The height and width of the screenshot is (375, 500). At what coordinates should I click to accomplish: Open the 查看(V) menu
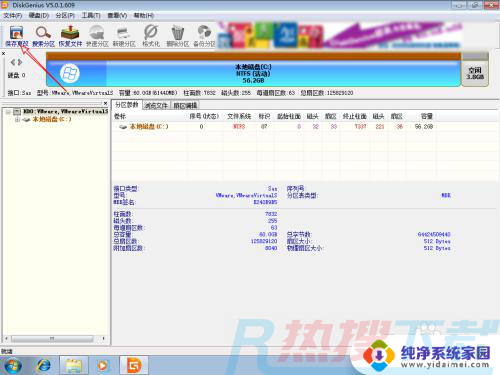[x=117, y=15]
